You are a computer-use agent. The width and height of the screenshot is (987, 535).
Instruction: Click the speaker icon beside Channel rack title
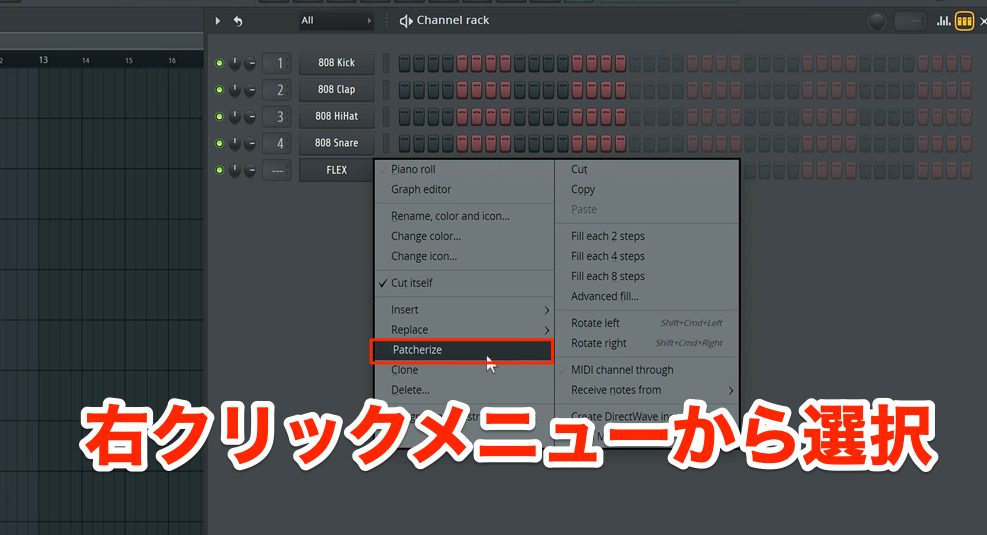pyautogui.click(x=406, y=21)
